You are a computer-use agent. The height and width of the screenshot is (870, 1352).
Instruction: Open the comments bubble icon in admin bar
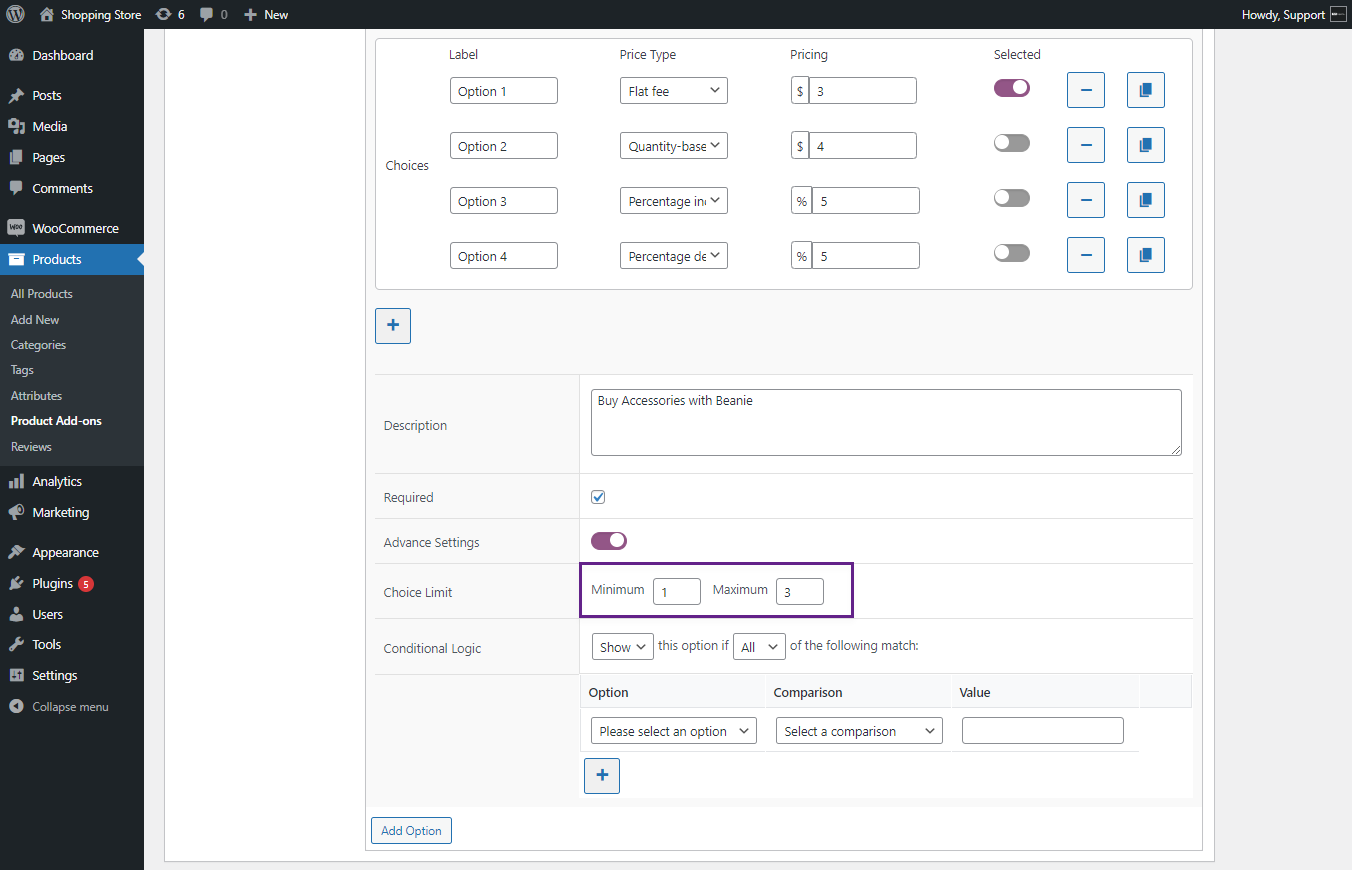[x=206, y=15]
